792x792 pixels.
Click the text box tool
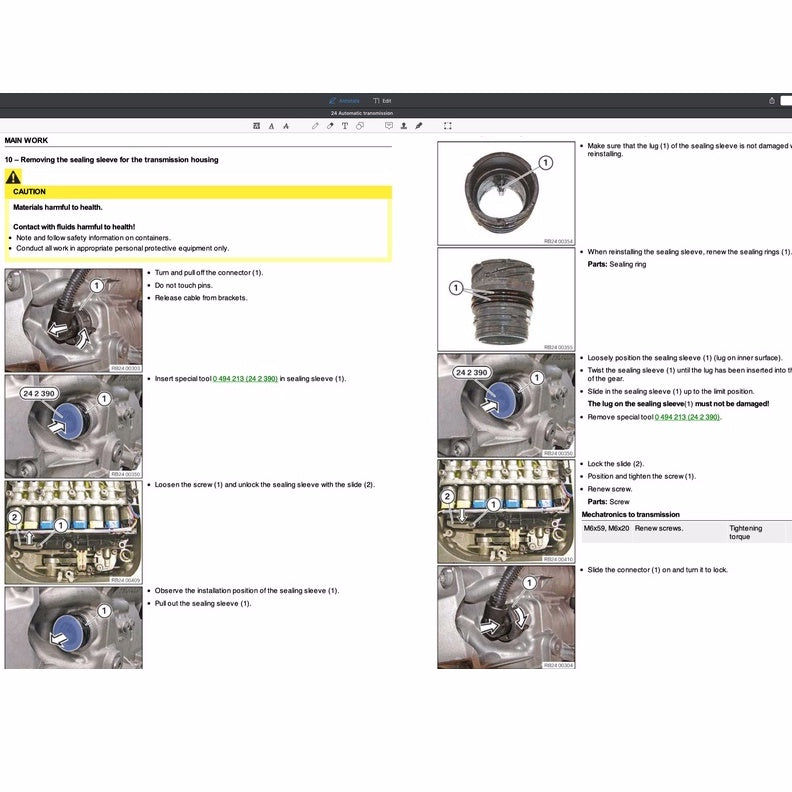(345, 126)
